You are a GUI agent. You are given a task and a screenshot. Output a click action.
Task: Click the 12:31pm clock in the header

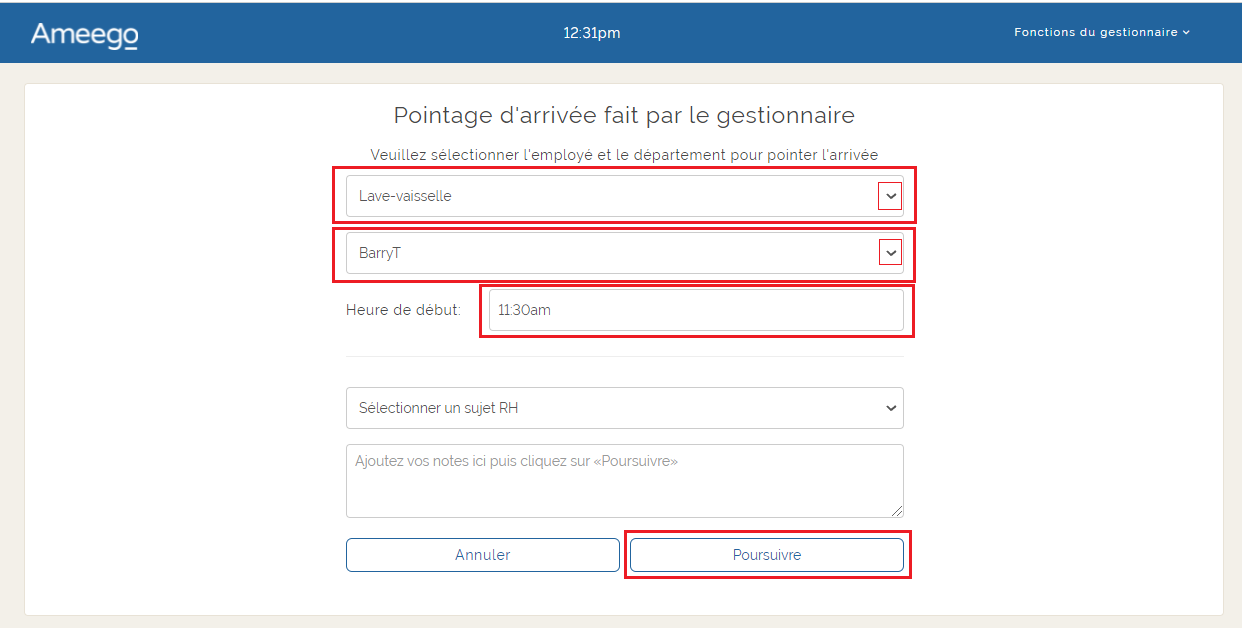pos(591,33)
